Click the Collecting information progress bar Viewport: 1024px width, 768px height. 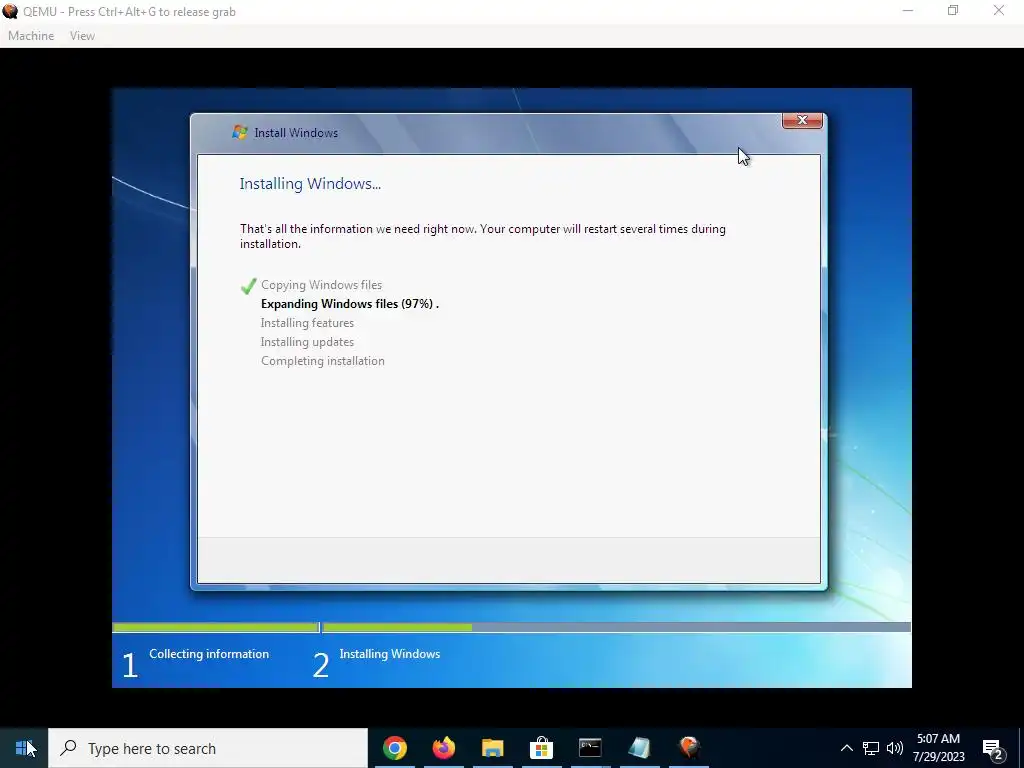tap(216, 627)
